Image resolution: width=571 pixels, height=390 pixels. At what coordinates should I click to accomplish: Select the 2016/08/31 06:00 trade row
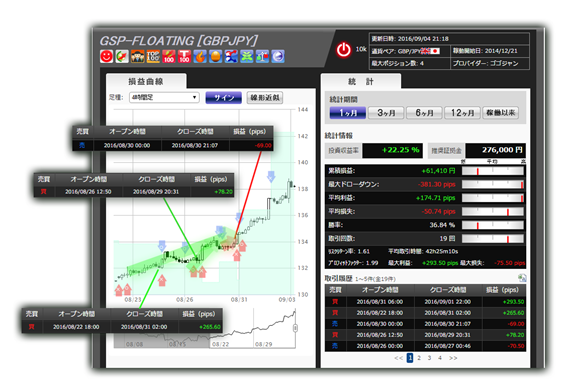tap(425, 302)
